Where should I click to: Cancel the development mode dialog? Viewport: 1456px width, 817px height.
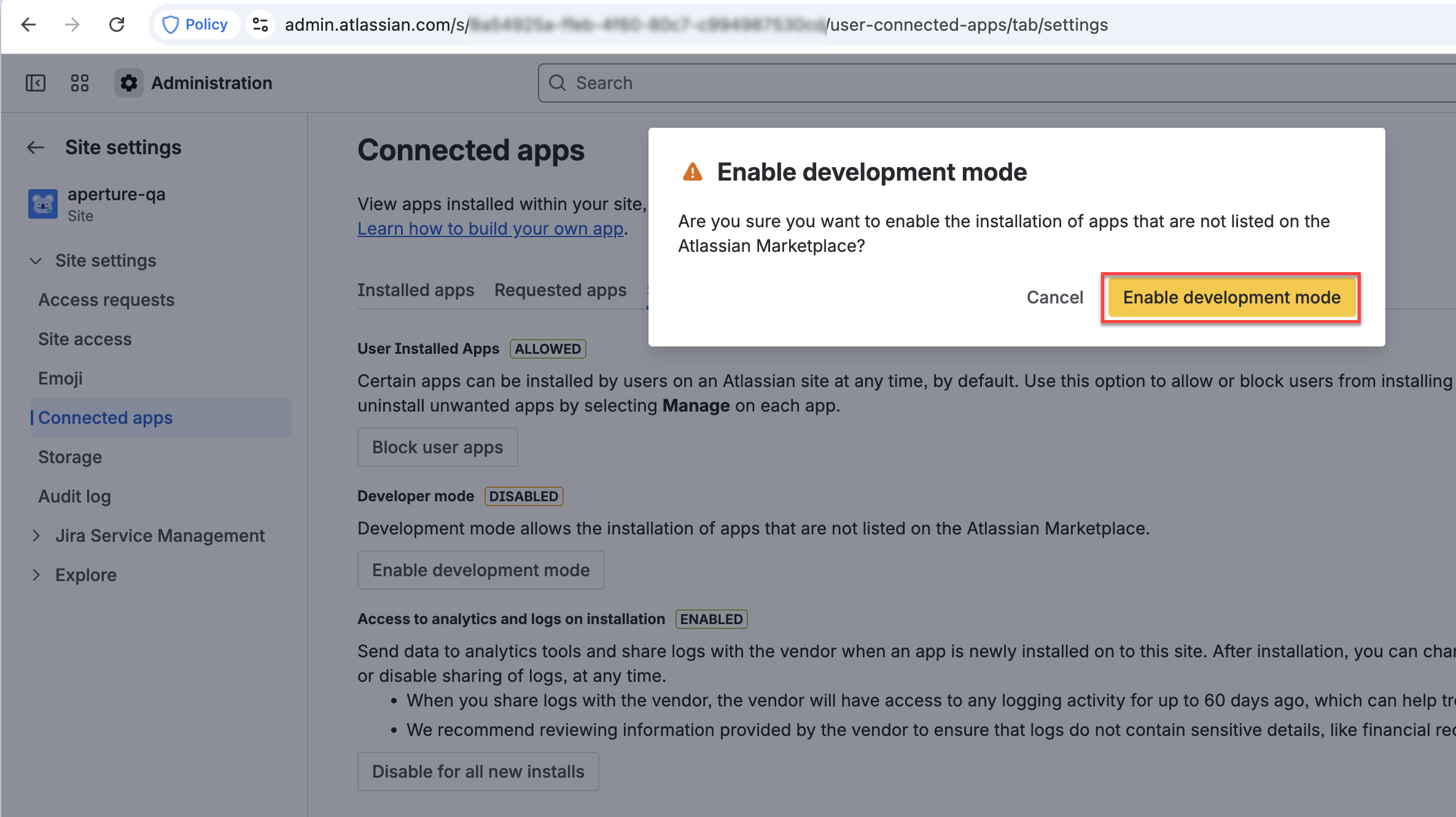(x=1054, y=297)
